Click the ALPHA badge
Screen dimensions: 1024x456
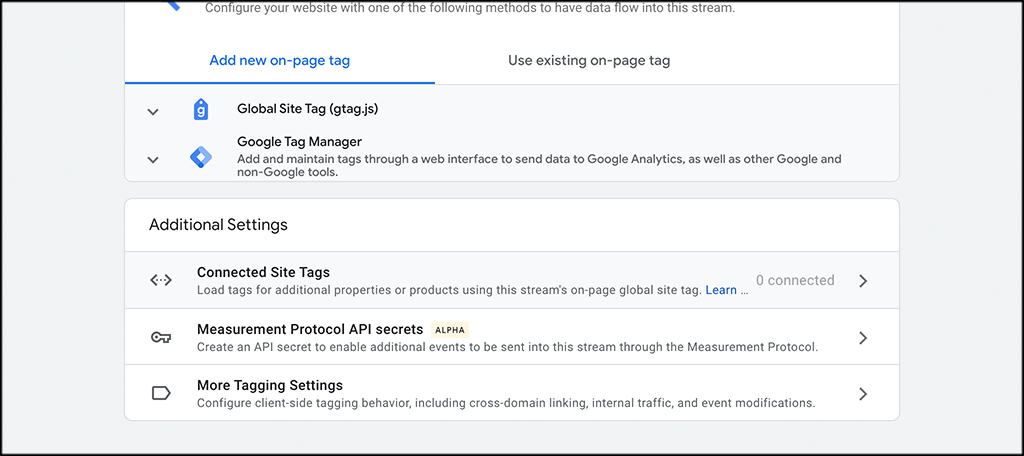[x=451, y=330]
